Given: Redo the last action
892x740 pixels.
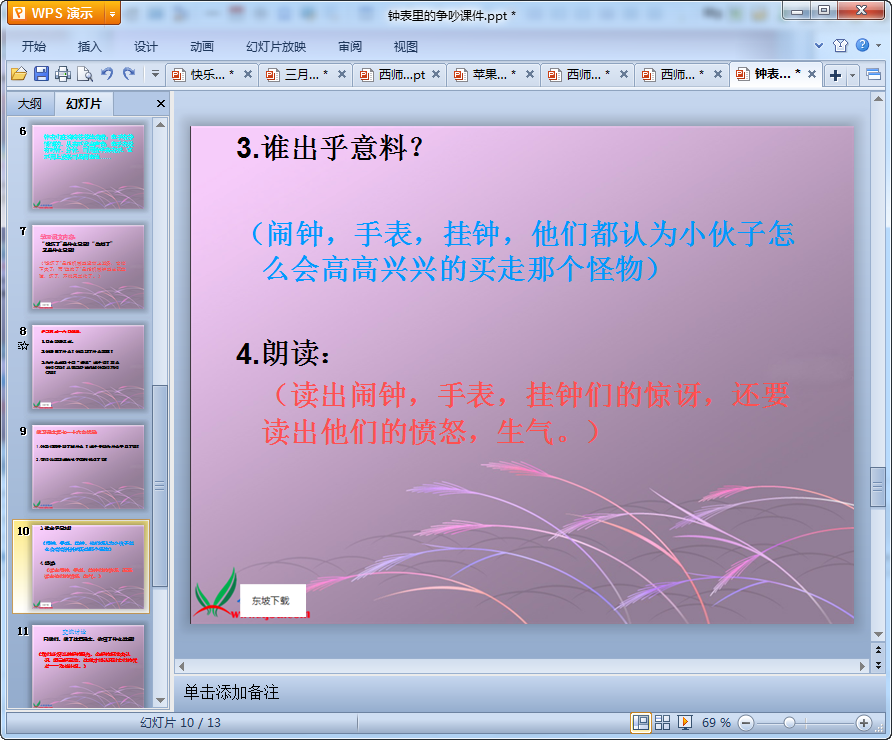Looking at the screenshot, I should coord(129,74).
